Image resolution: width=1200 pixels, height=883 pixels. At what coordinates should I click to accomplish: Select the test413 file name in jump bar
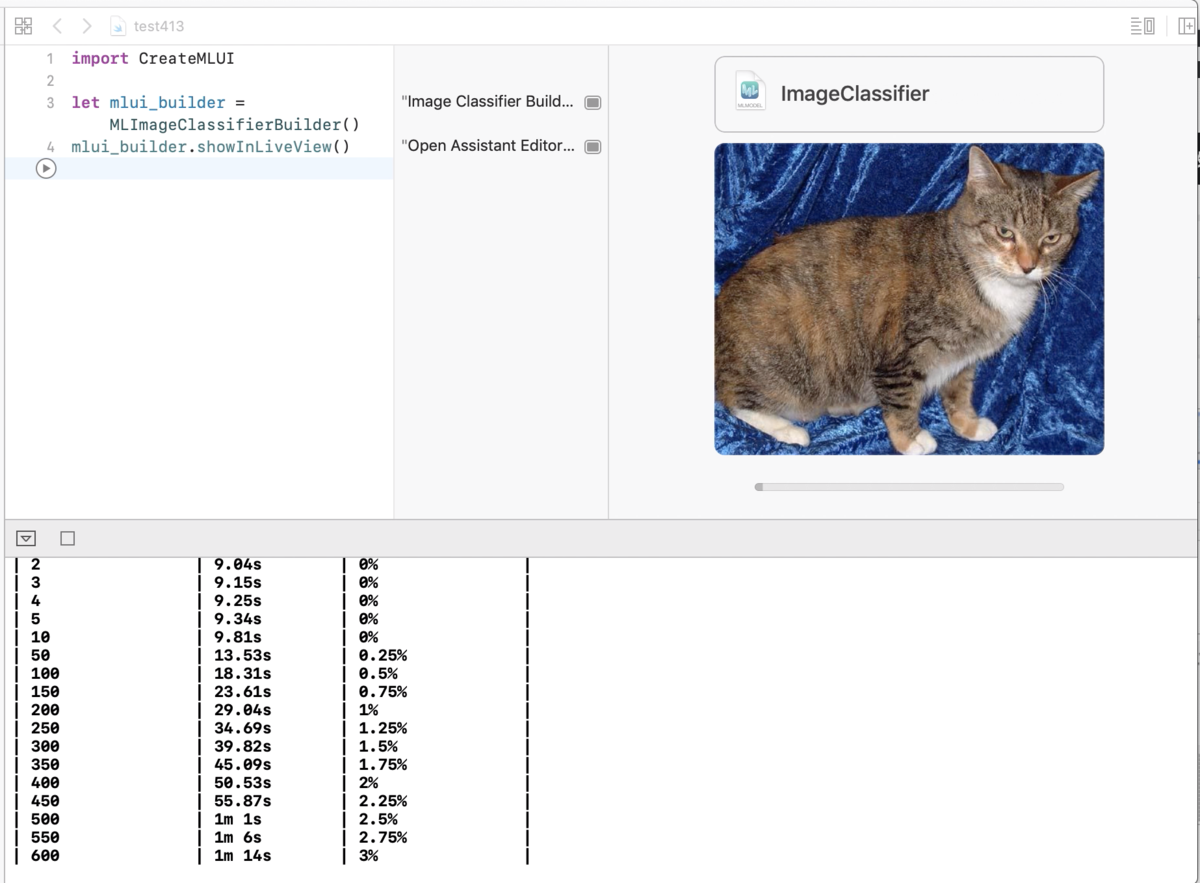(159, 26)
